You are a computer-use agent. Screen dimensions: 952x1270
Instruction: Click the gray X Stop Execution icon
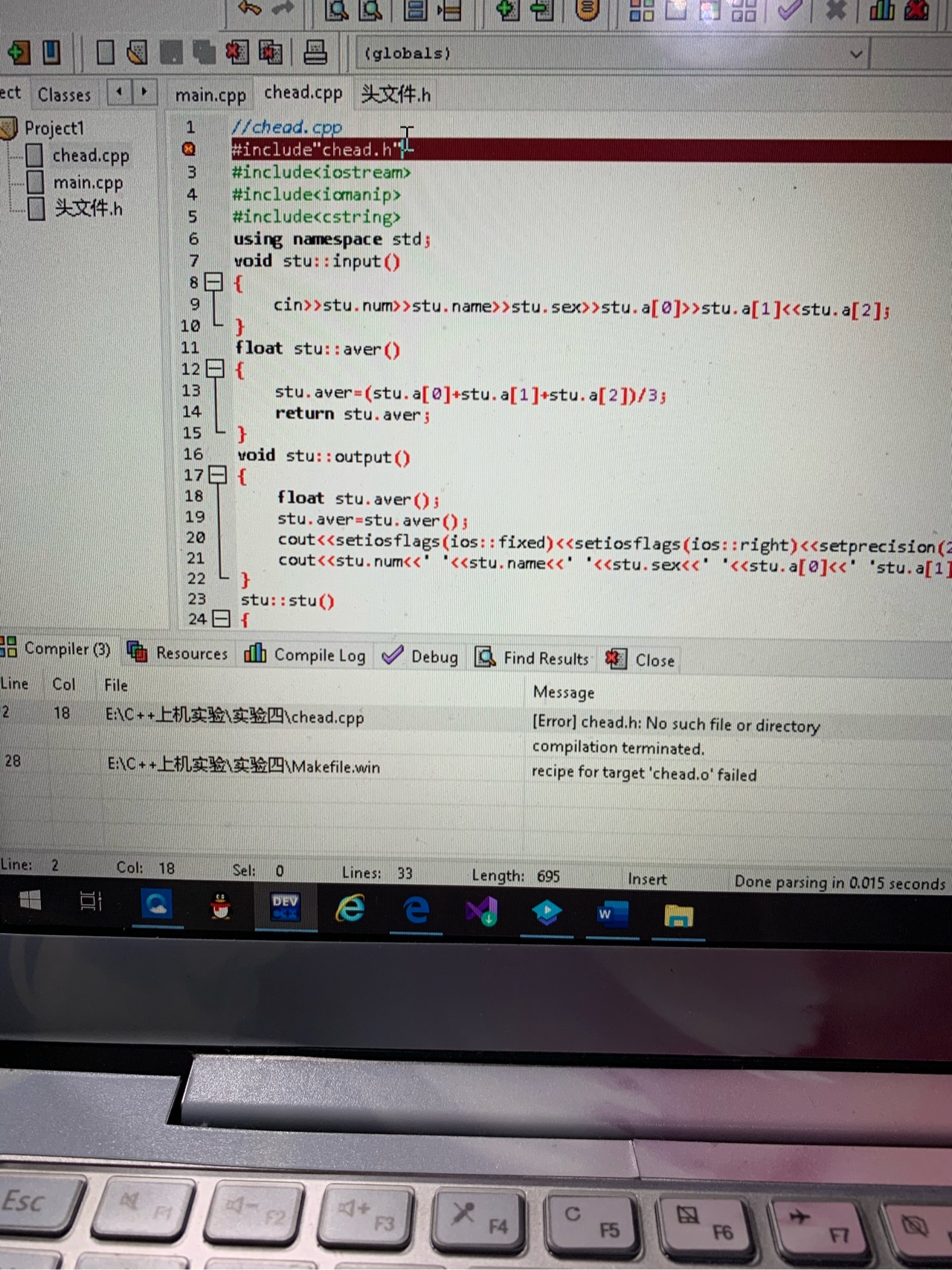[837, 10]
